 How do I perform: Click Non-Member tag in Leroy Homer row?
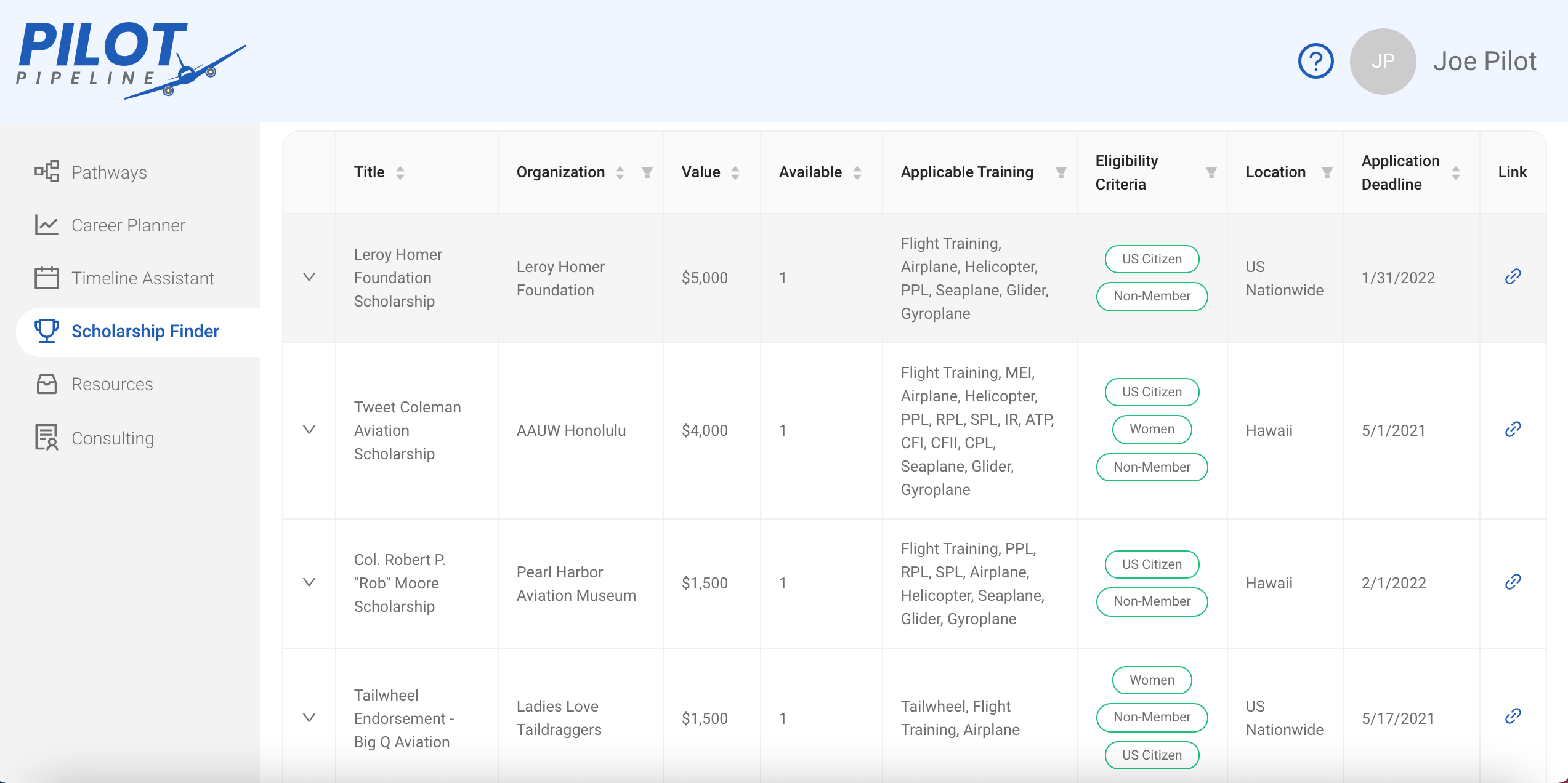tap(1152, 296)
